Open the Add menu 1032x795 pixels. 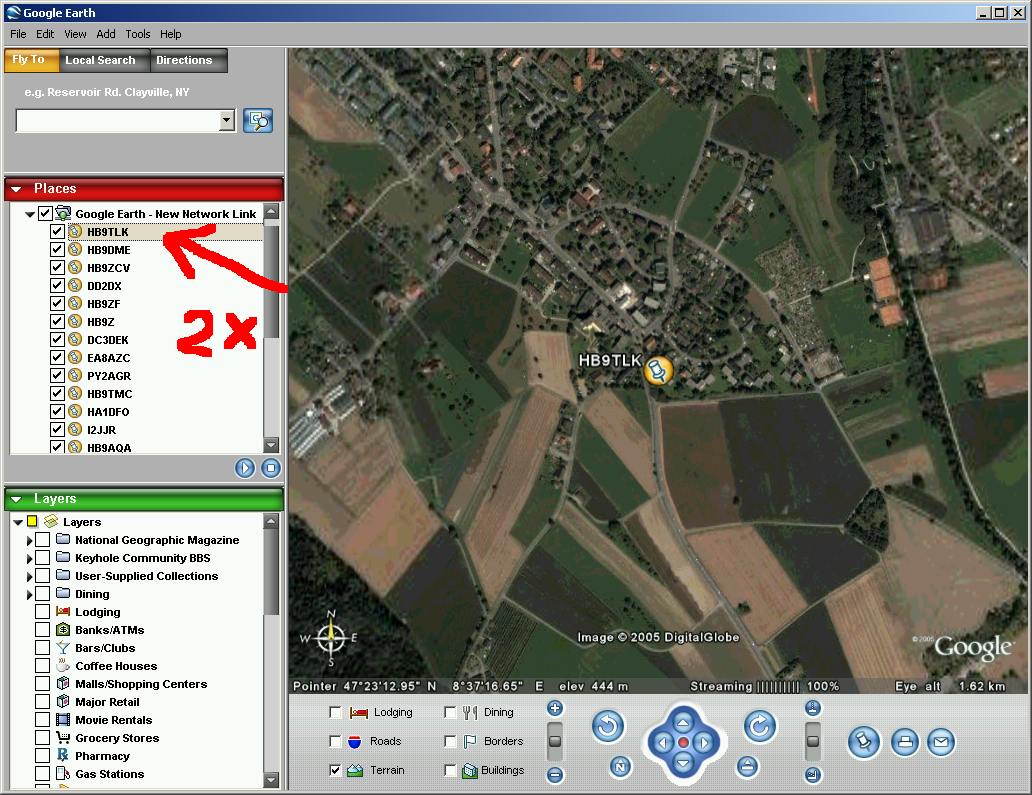click(105, 34)
